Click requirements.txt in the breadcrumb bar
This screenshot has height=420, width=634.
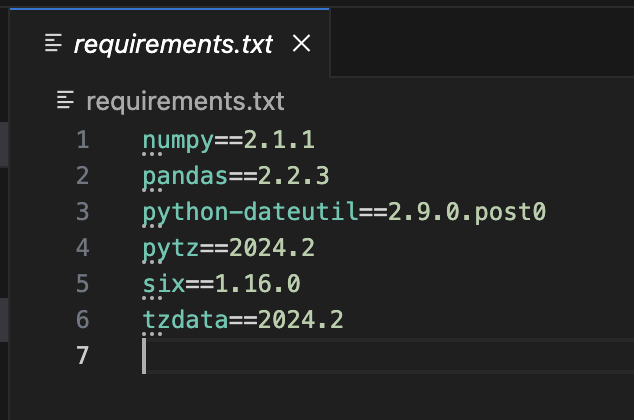(x=185, y=101)
